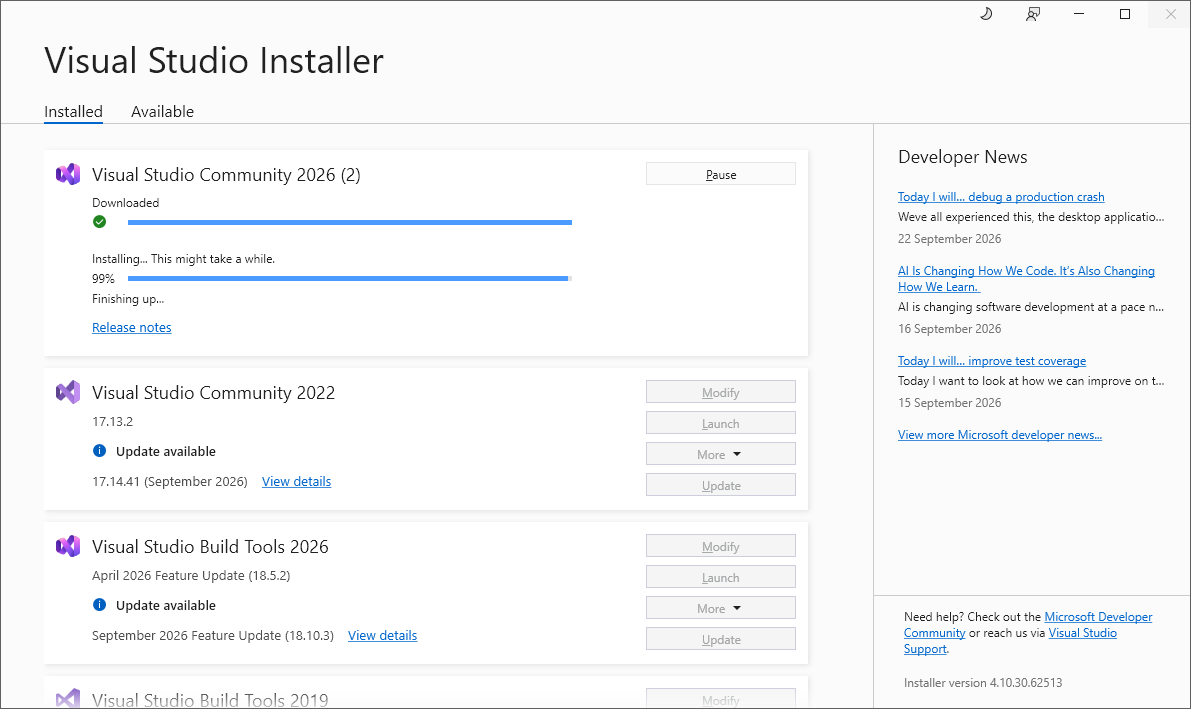Image resolution: width=1191 pixels, height=709 pixels.
Task: Click the '22 September 2026' date
Action: point(949,239)
